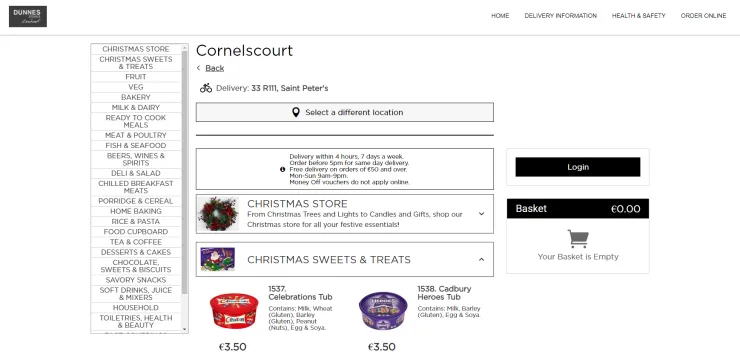Click the empty basket cart icon
Screen dimensions: 740x361
578,239
